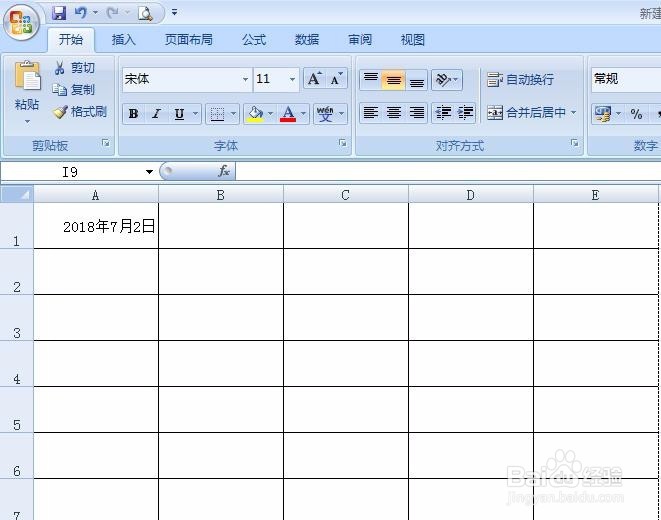
Task: Toggle underline formatting
Action: point(180,113)
